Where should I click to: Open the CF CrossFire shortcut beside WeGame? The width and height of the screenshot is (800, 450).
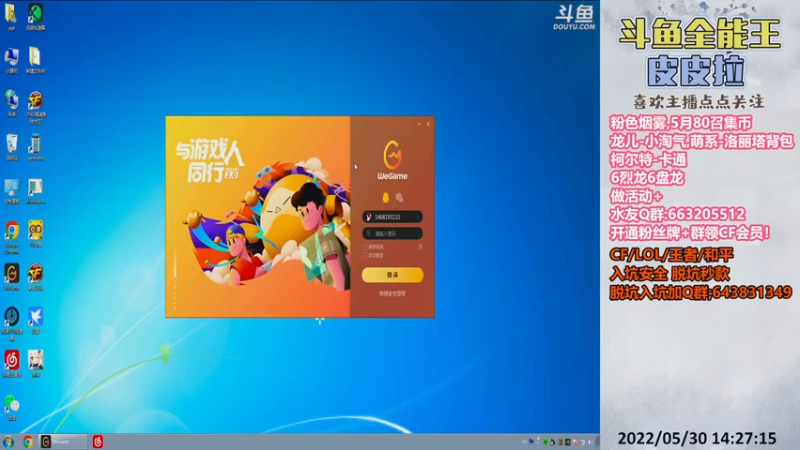[35, 277]
